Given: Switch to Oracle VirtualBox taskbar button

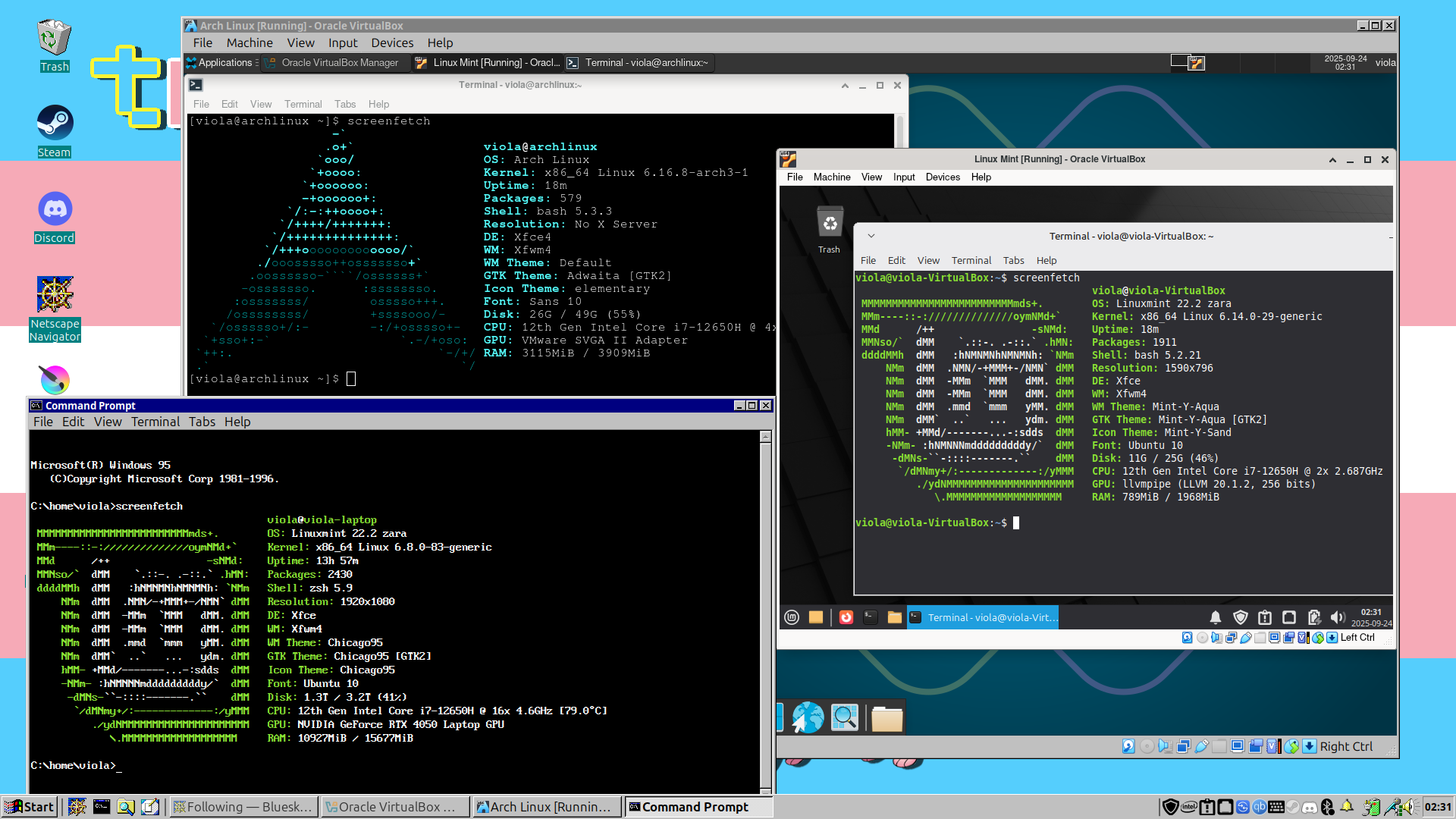Looking at the screenshot, I should pyautogui.click(x=394, y=807).
